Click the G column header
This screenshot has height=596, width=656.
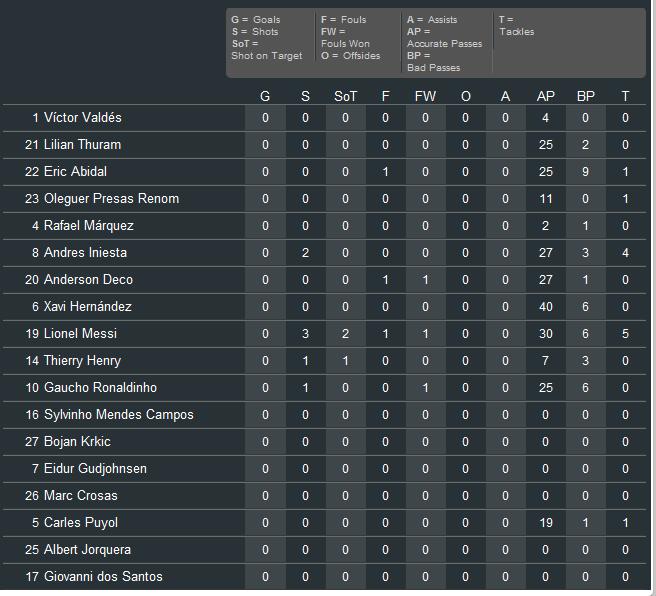coord(265,96)
